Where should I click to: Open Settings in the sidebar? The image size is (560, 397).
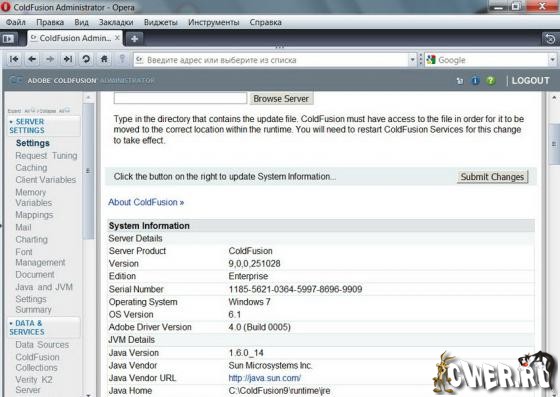[x=32, y=143]
